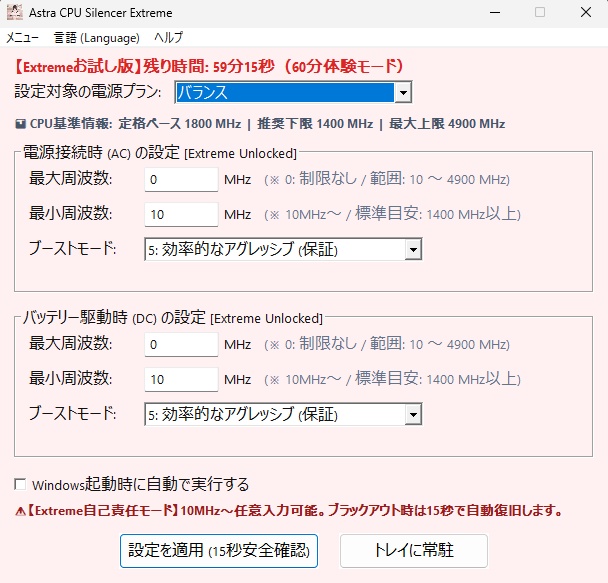The height and width of the screenshot is (583, 608).
Task: Open the 言語 (Language) menu
Action: click(97, 38)
